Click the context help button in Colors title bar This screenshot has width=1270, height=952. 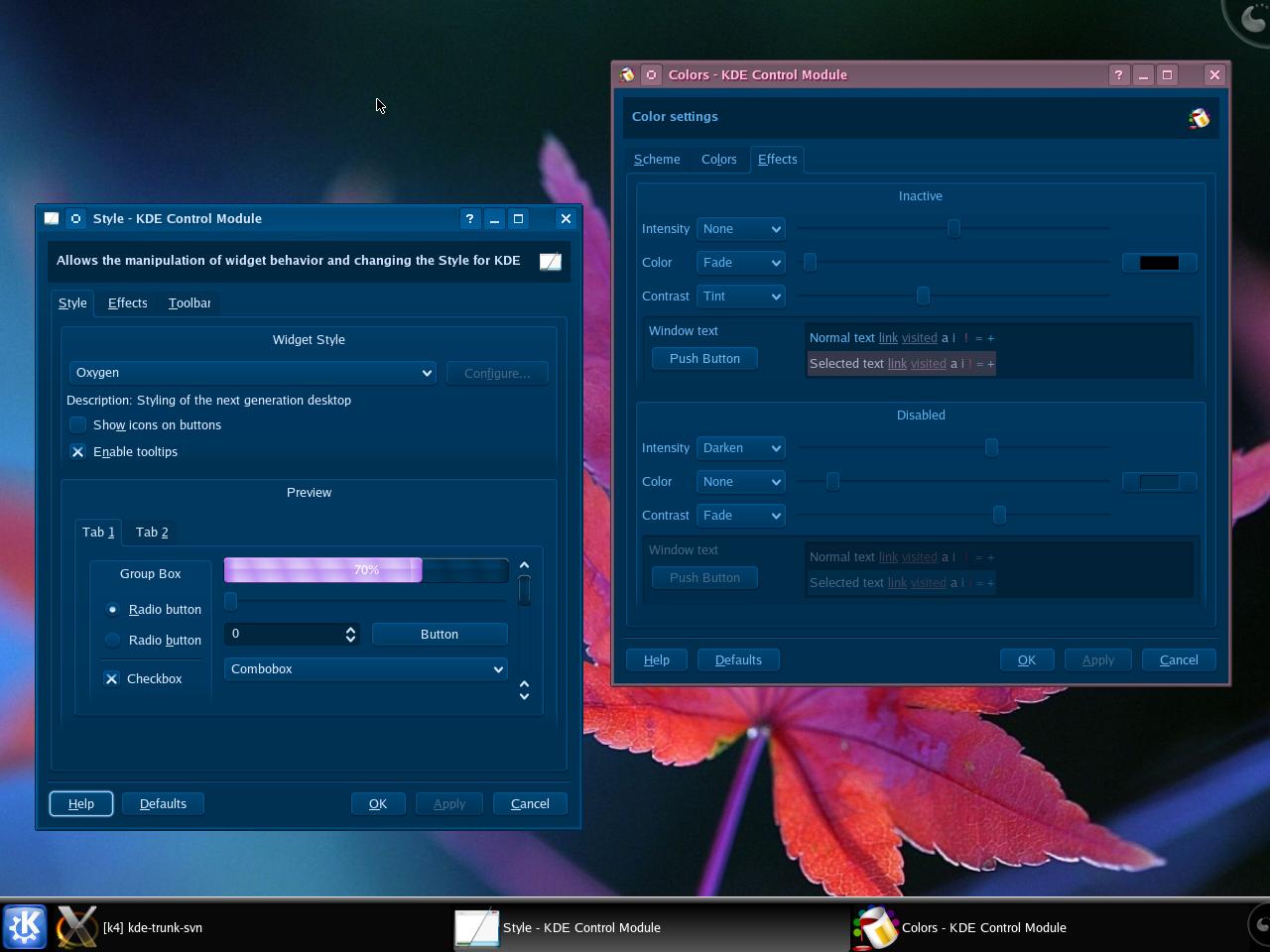[1119, 74]
